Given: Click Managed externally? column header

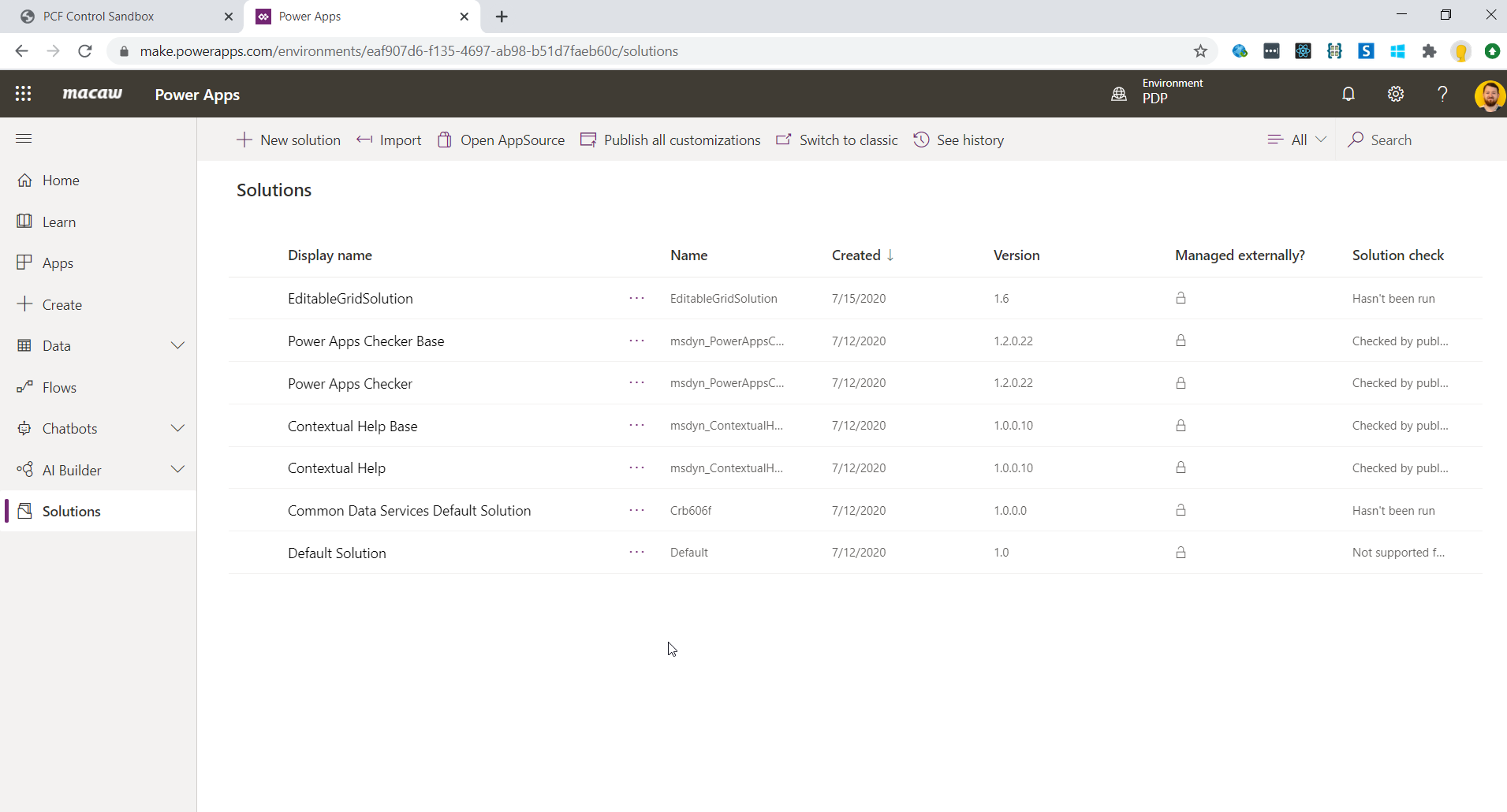Looking at the screenshot, I should pos(1240,255).
